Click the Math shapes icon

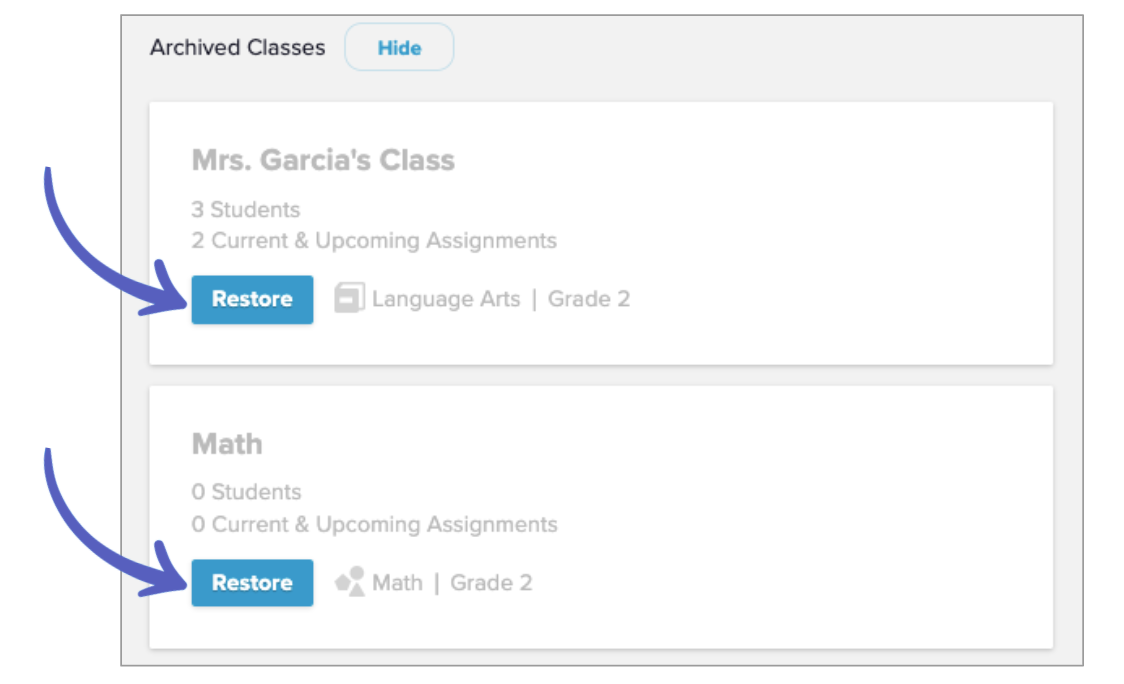click(349, 582)
